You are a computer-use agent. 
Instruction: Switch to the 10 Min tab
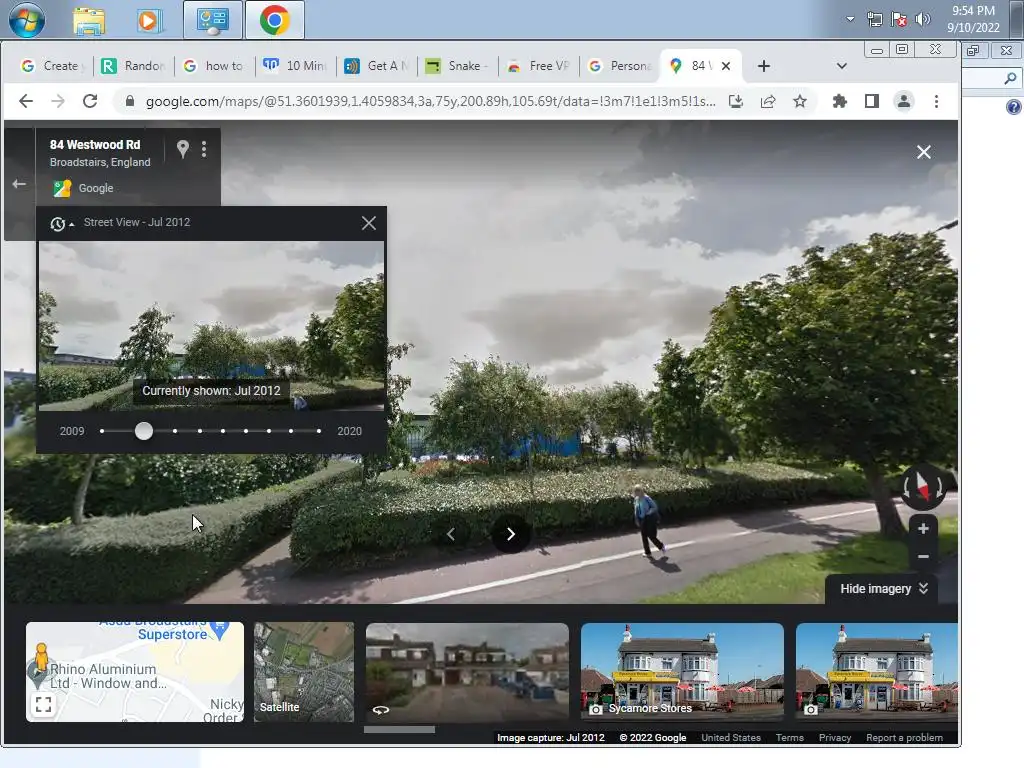tap(297, 66)
